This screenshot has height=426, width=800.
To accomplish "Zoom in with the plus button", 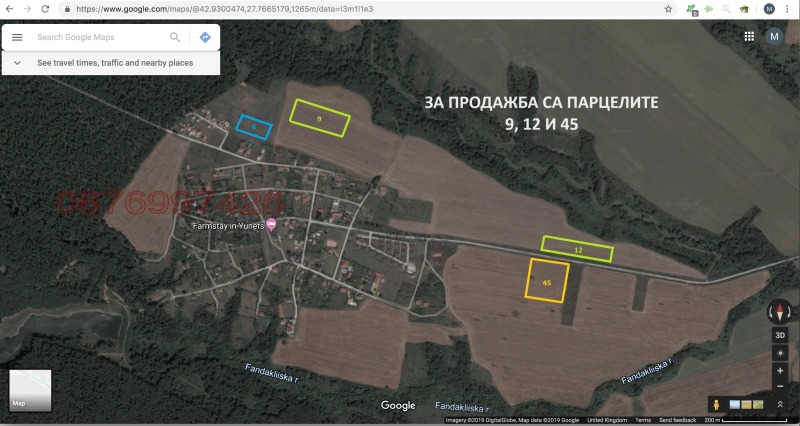I will 779,371.
